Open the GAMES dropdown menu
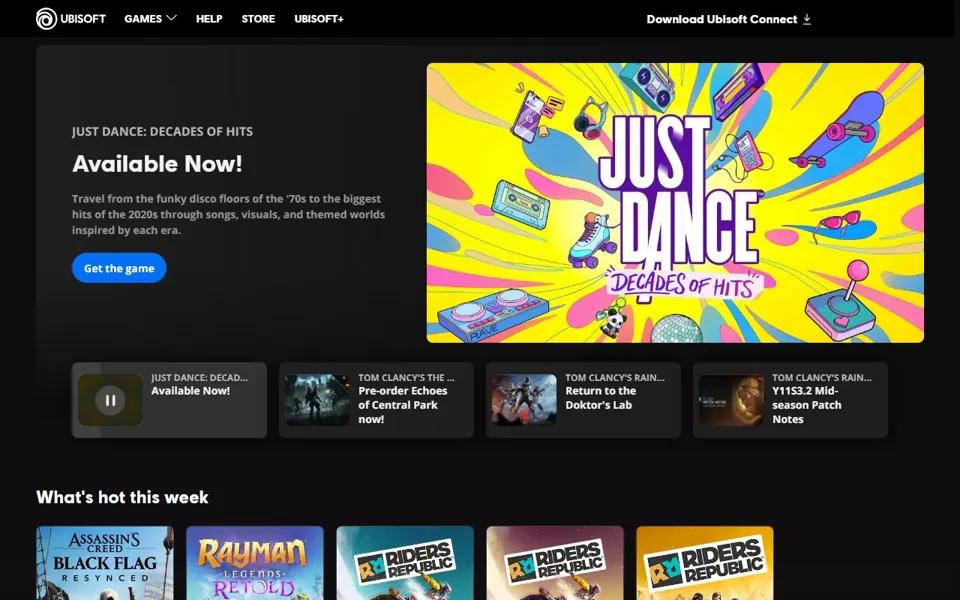The width and height of the screenshot is (960, 600). pos(150,18)
